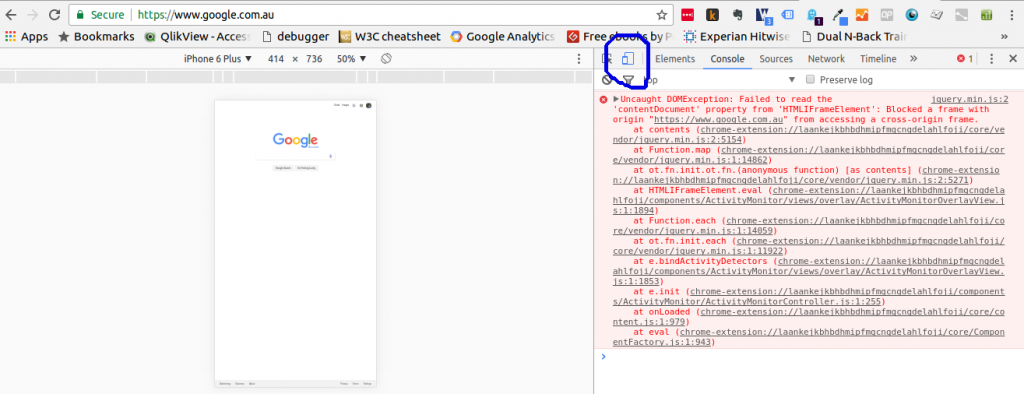Open the console filter funnel icon
The height and width of the screenshot is (394, 1024).
coord(628,80)
